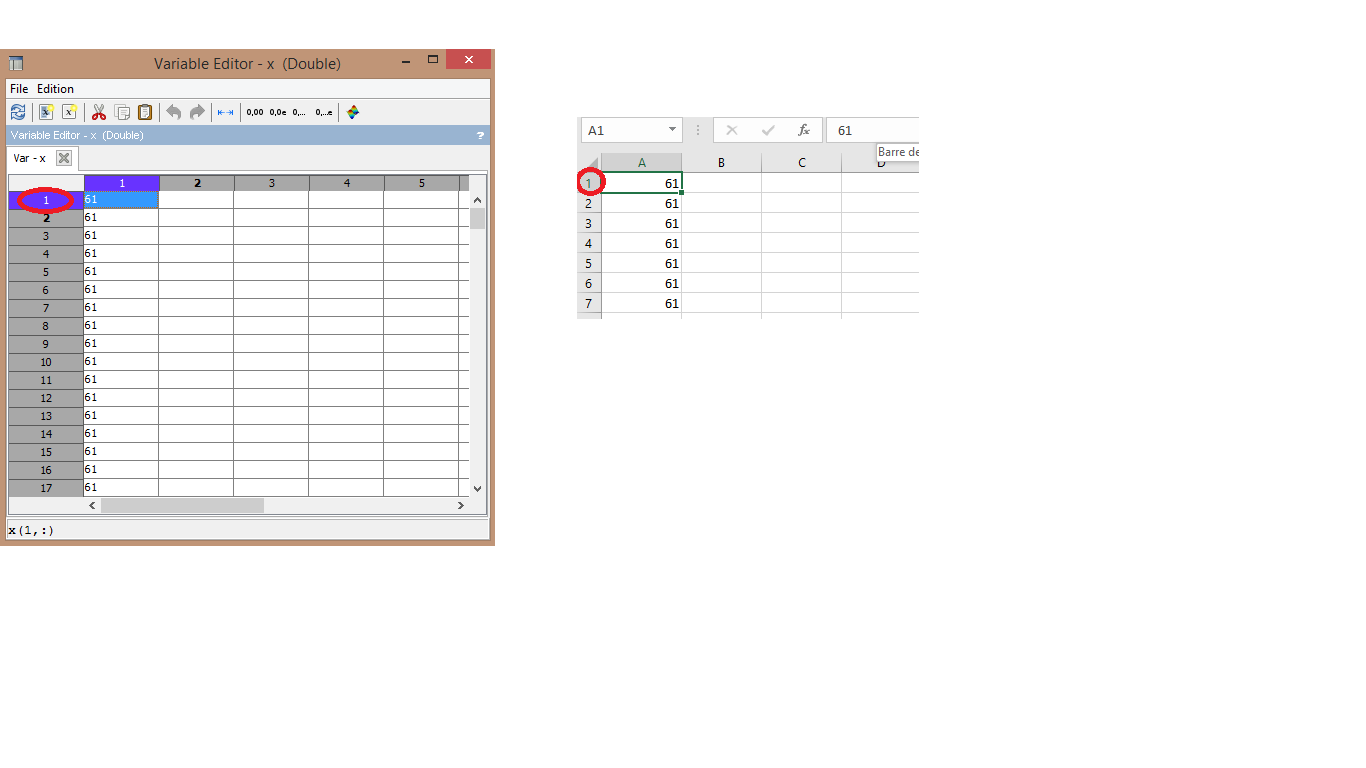
Task: Click the Excel Select All corner triangle
Action: (591, 162)
